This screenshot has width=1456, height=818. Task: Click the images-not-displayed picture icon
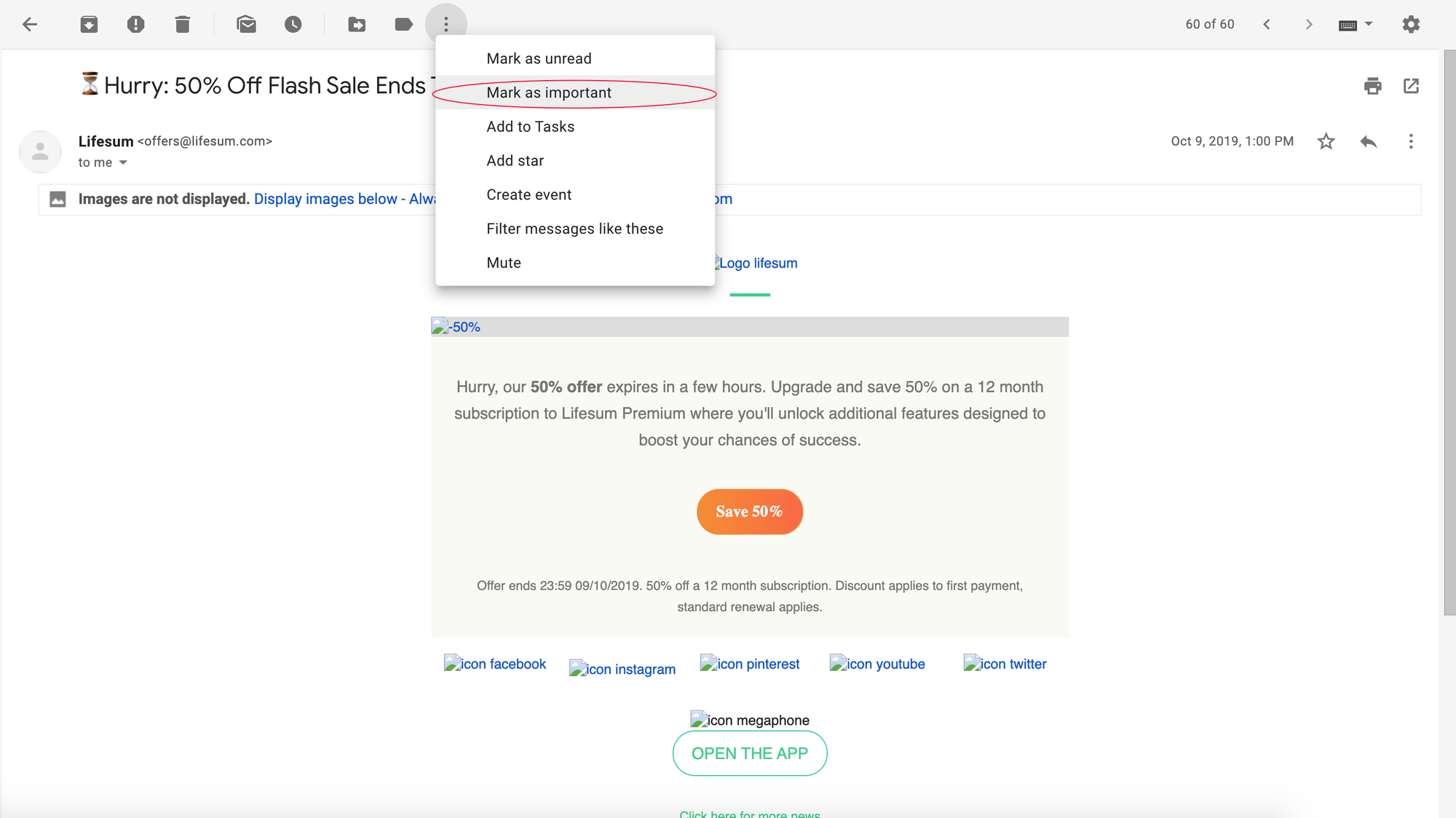pyautogui.click(x=58, y=199)
